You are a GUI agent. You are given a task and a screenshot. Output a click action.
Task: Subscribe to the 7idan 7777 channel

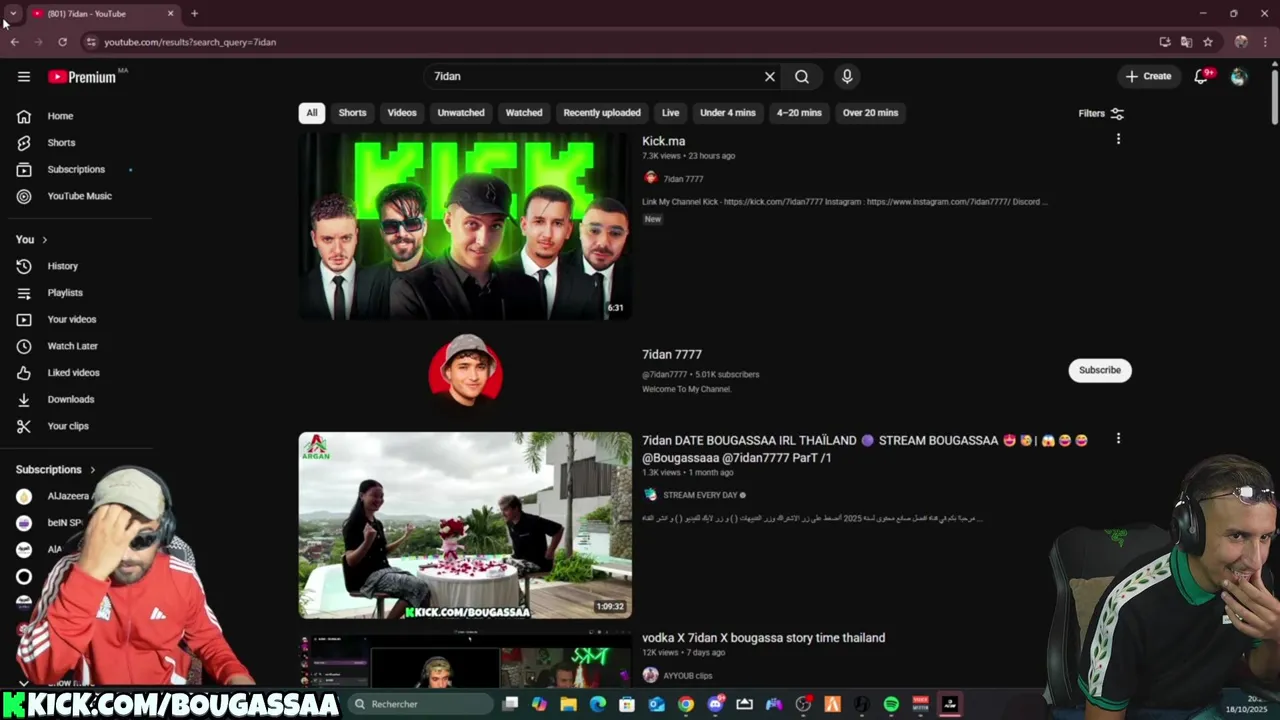(1100, 370)
